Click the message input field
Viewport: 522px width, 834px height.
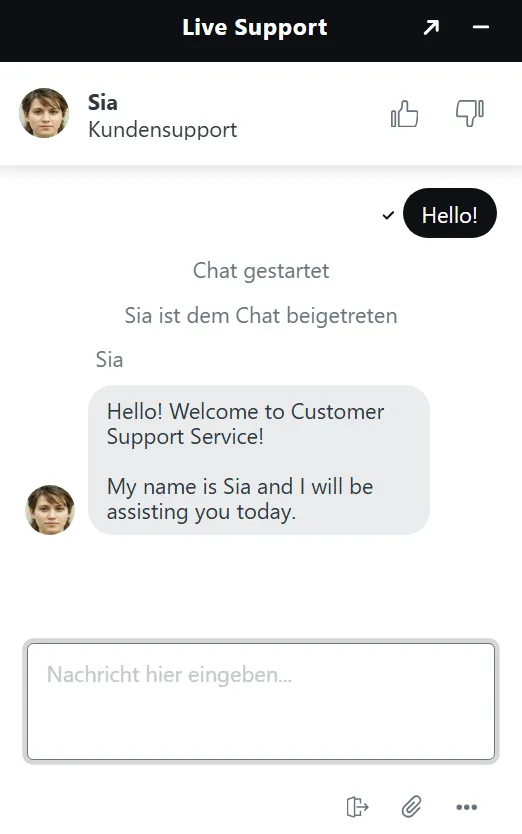pos(261,701)
